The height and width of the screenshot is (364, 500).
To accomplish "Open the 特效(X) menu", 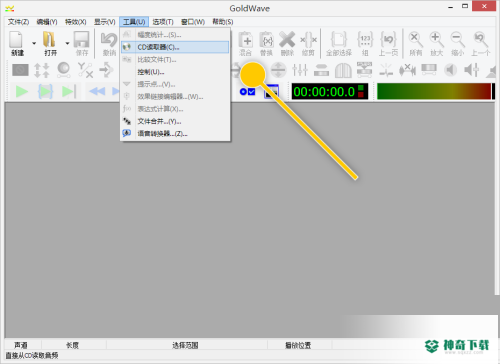I will (76, 22).
